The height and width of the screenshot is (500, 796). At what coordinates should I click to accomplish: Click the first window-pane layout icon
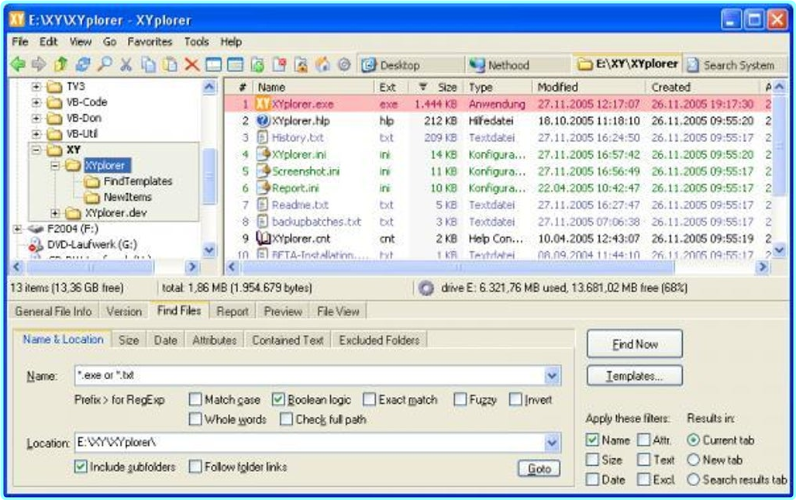(x=214, y=64)
